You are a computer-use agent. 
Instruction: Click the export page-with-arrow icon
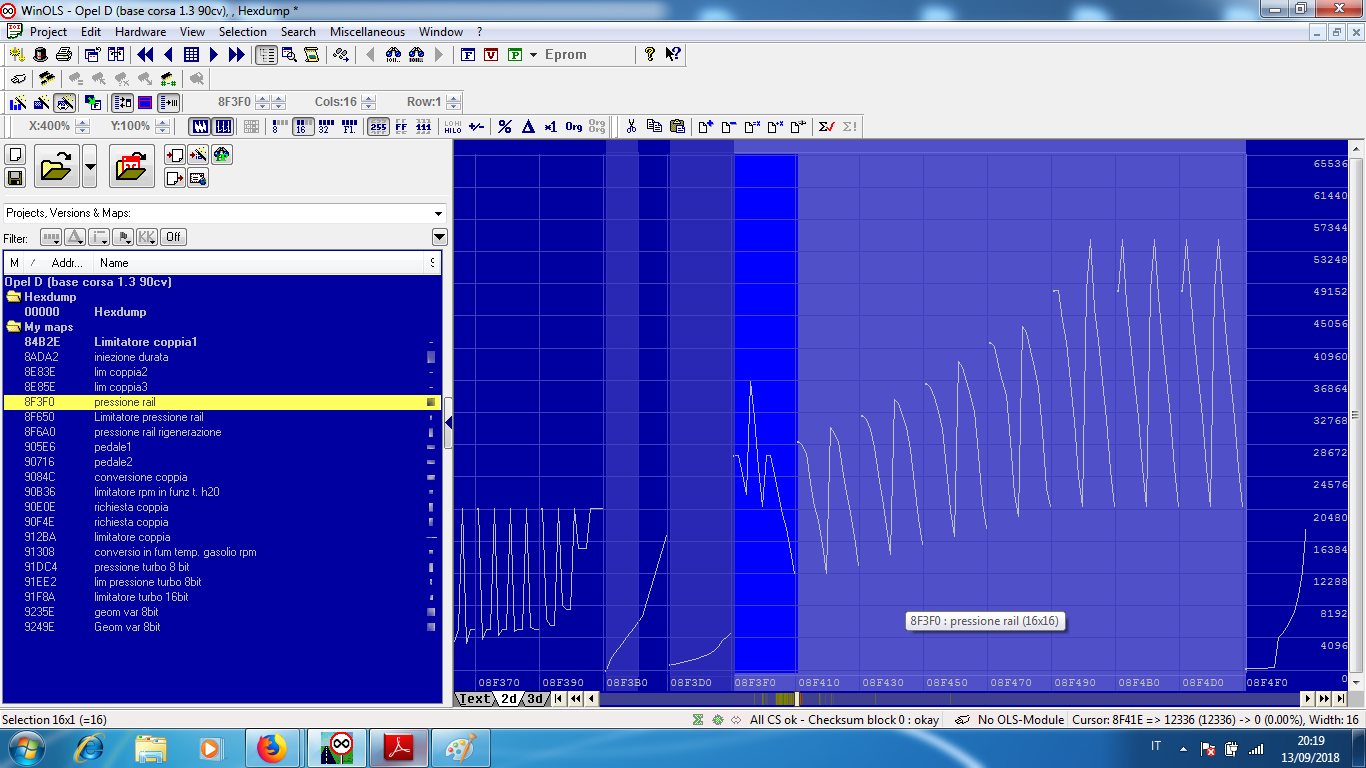click(175, 178)
